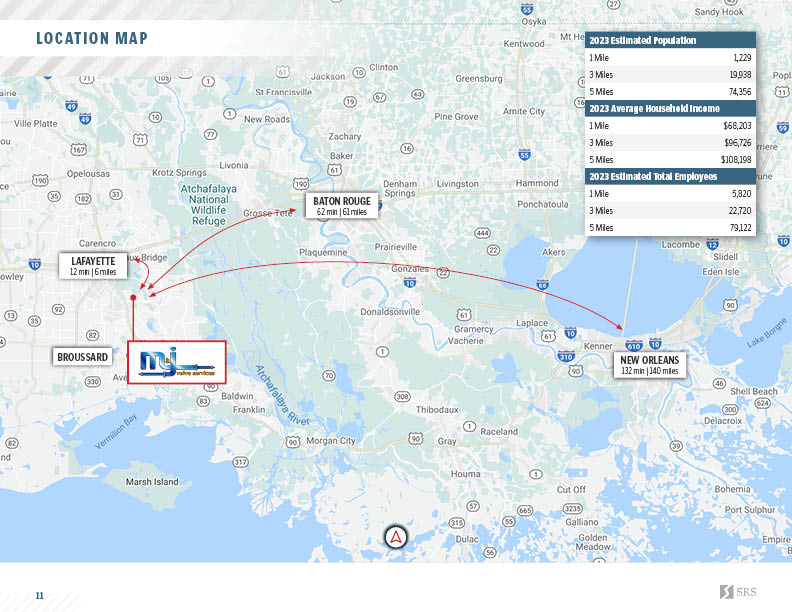
Task: Click the Ponchatoula city label
Action: click(x=542, y=204)
